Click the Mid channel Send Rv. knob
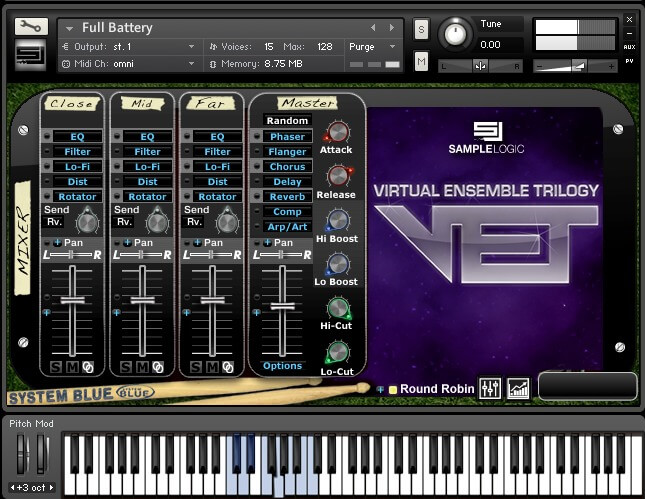The height and width of the screenshot is (499, 645). [x=158, y=222]
